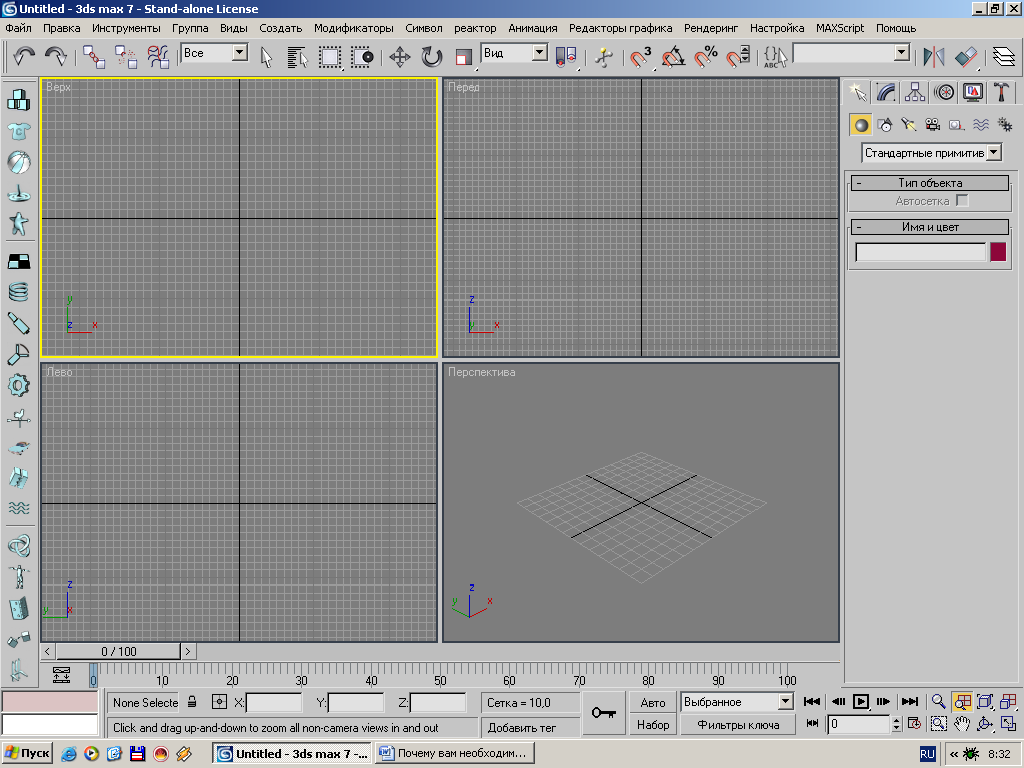Screen dimensions: 1024x768
Task: Select the Geometry category sphere icon
Action: click(861, 125)
